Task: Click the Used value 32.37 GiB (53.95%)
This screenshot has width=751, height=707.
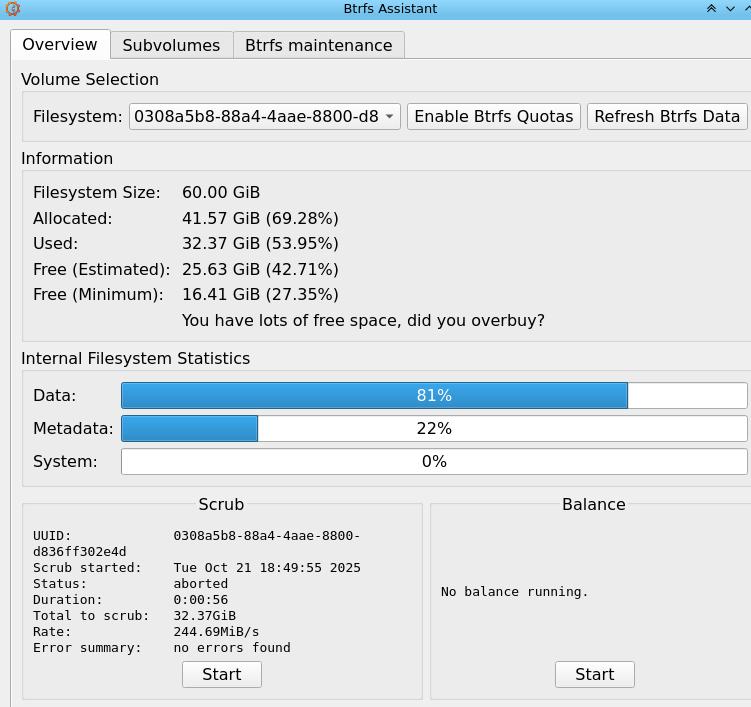Action: click(260, 243)
